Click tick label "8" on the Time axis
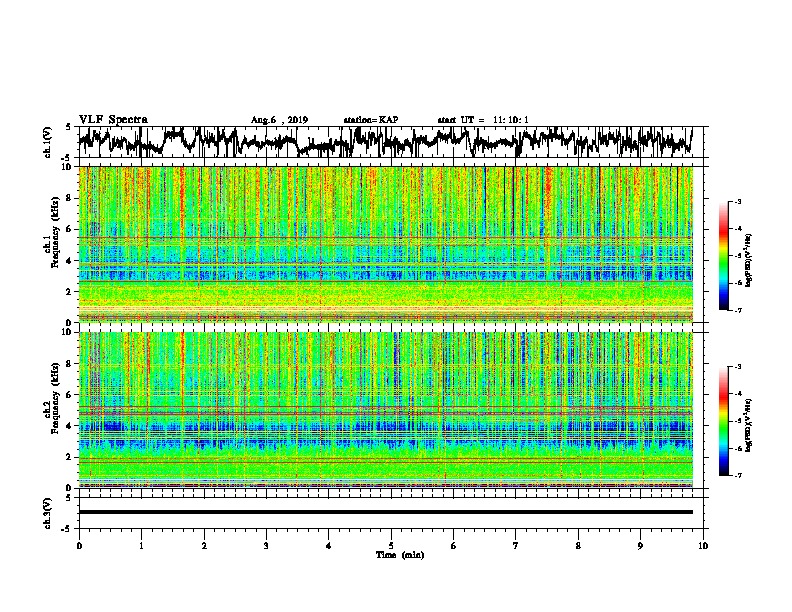 (x=578, y=546)
